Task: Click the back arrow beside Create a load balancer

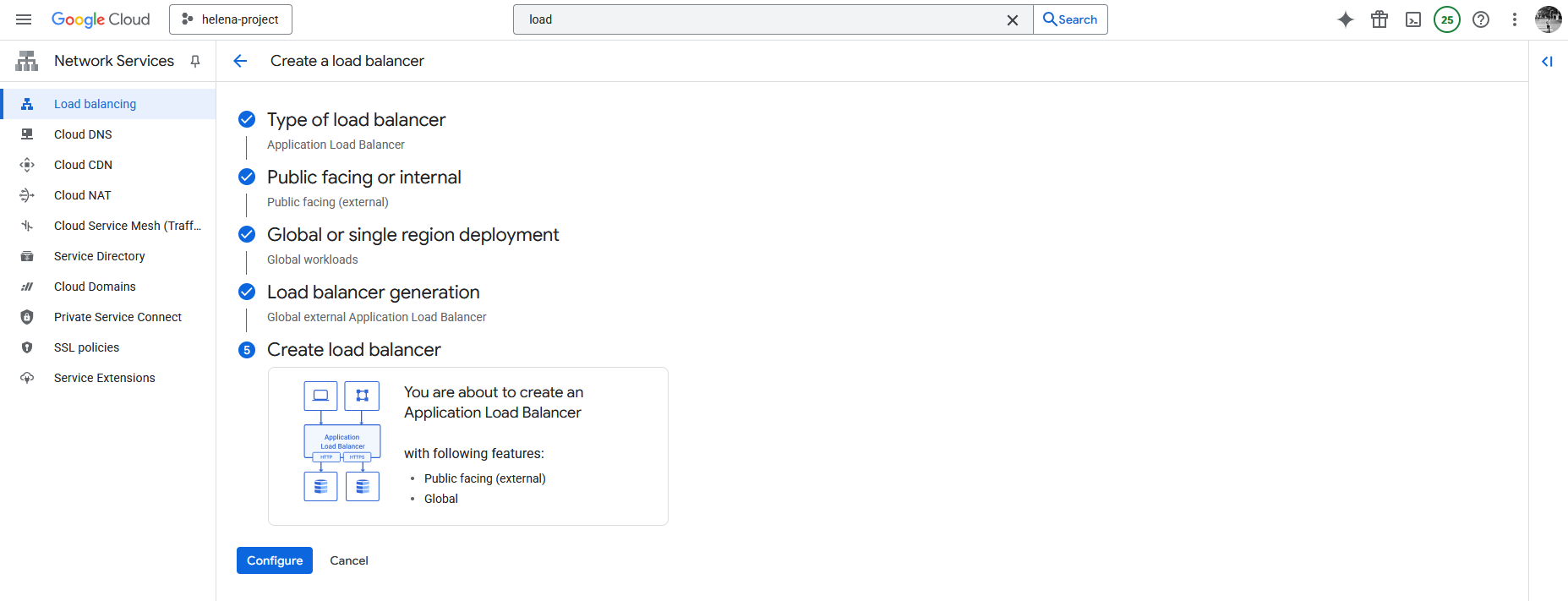Action: pos(240,61)
